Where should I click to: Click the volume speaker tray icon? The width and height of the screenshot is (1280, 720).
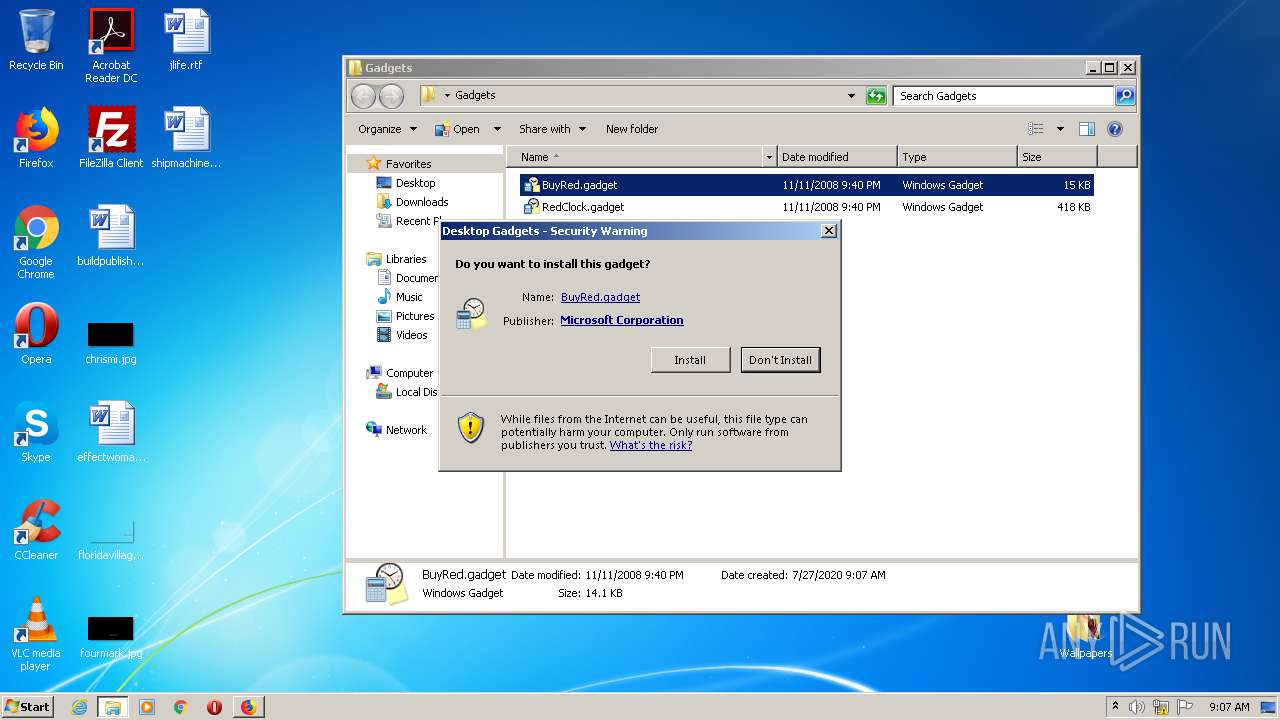[1137, 707]
